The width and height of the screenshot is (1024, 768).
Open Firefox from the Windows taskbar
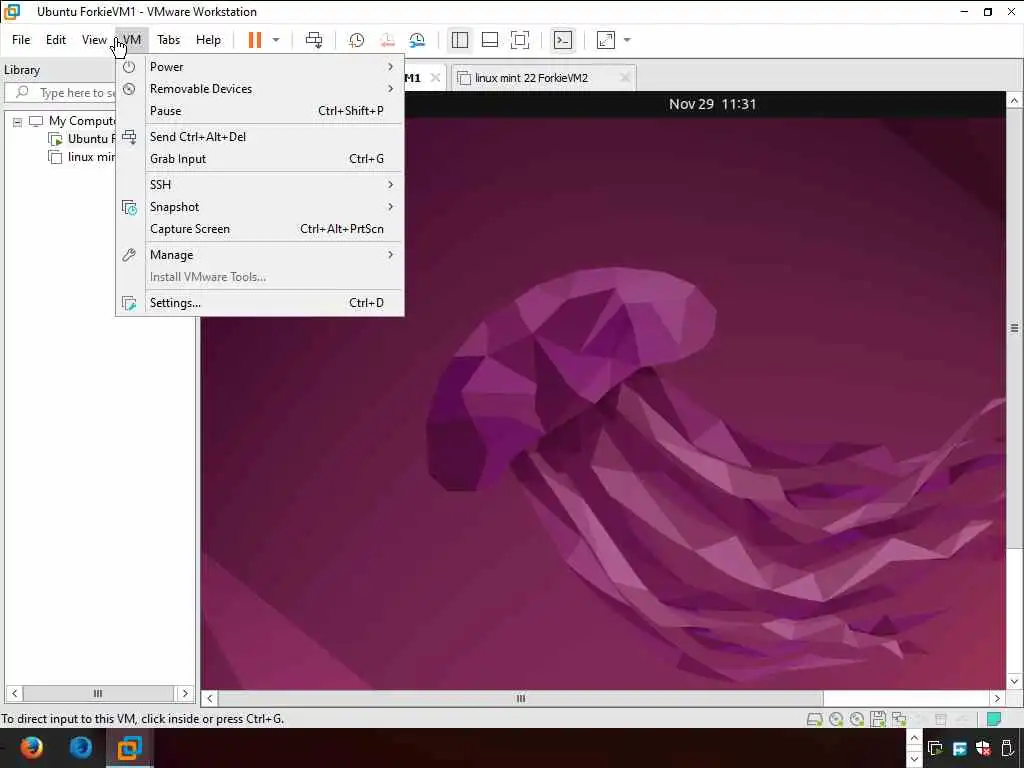(x=31, y=748)
